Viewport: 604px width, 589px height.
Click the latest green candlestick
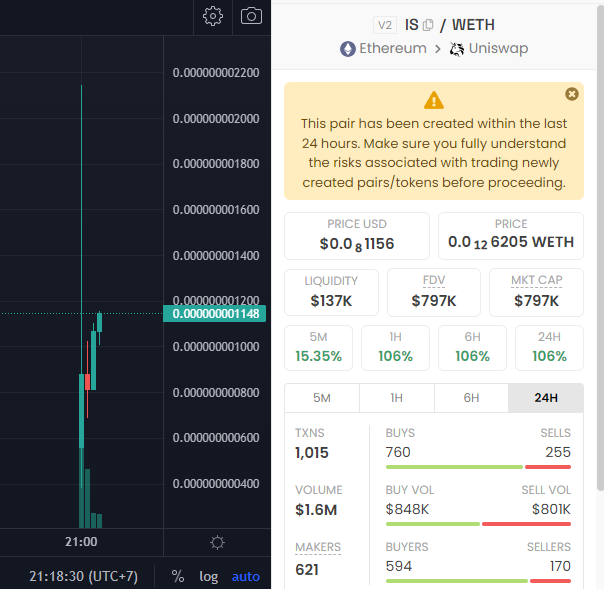(x=99, y=322)
